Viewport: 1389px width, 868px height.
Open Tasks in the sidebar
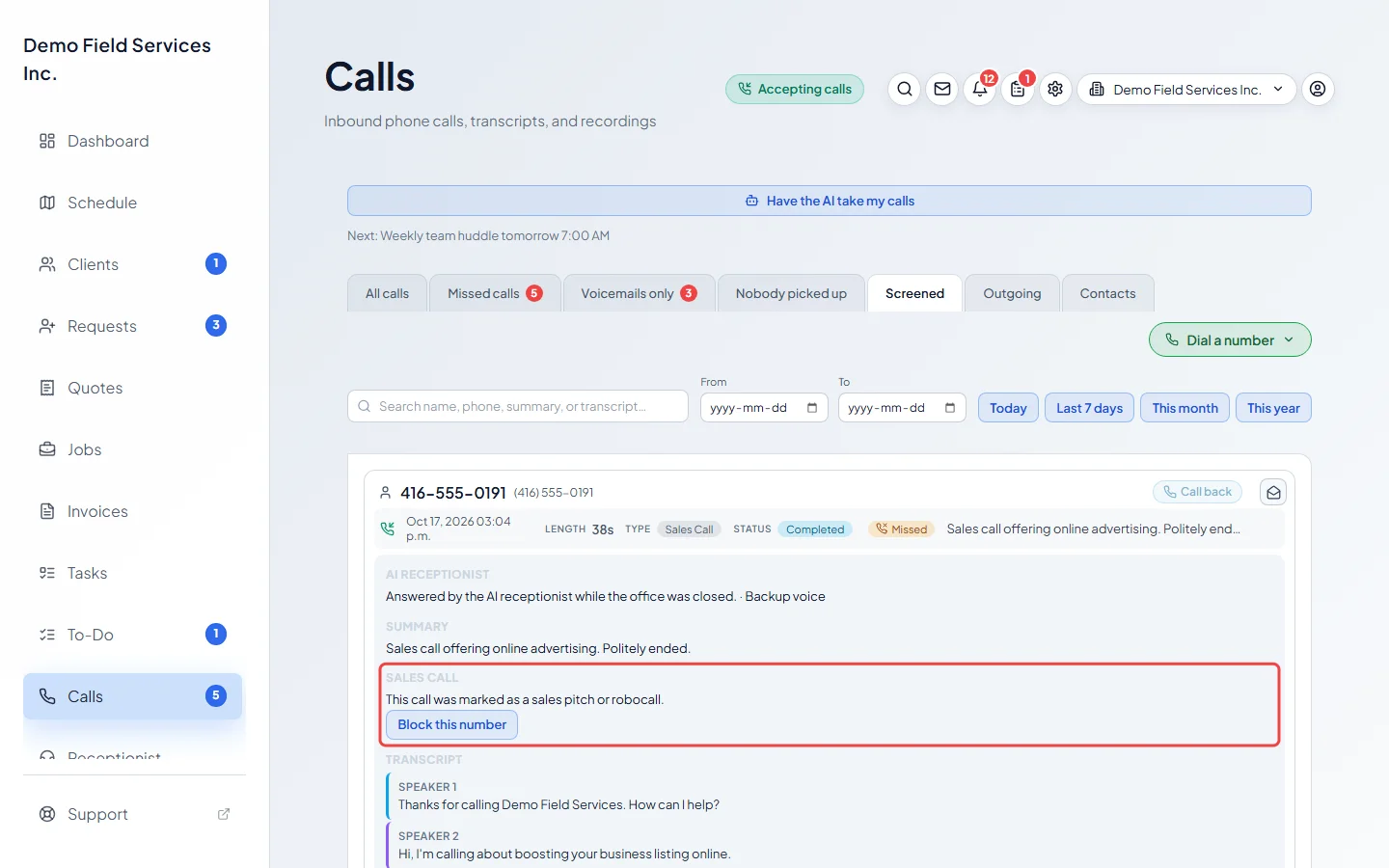tap(132, 573)
